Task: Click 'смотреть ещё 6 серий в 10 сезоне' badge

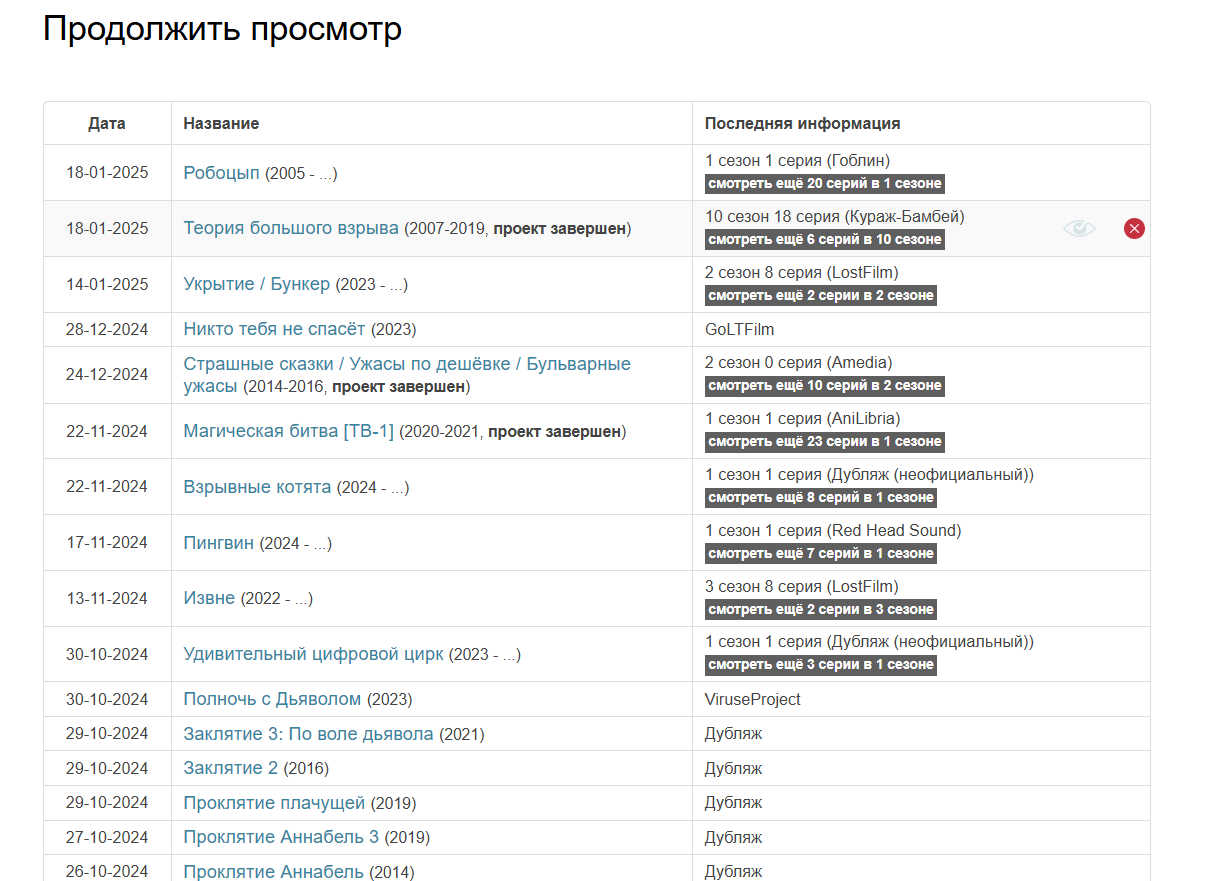Action: coord(824,240)
